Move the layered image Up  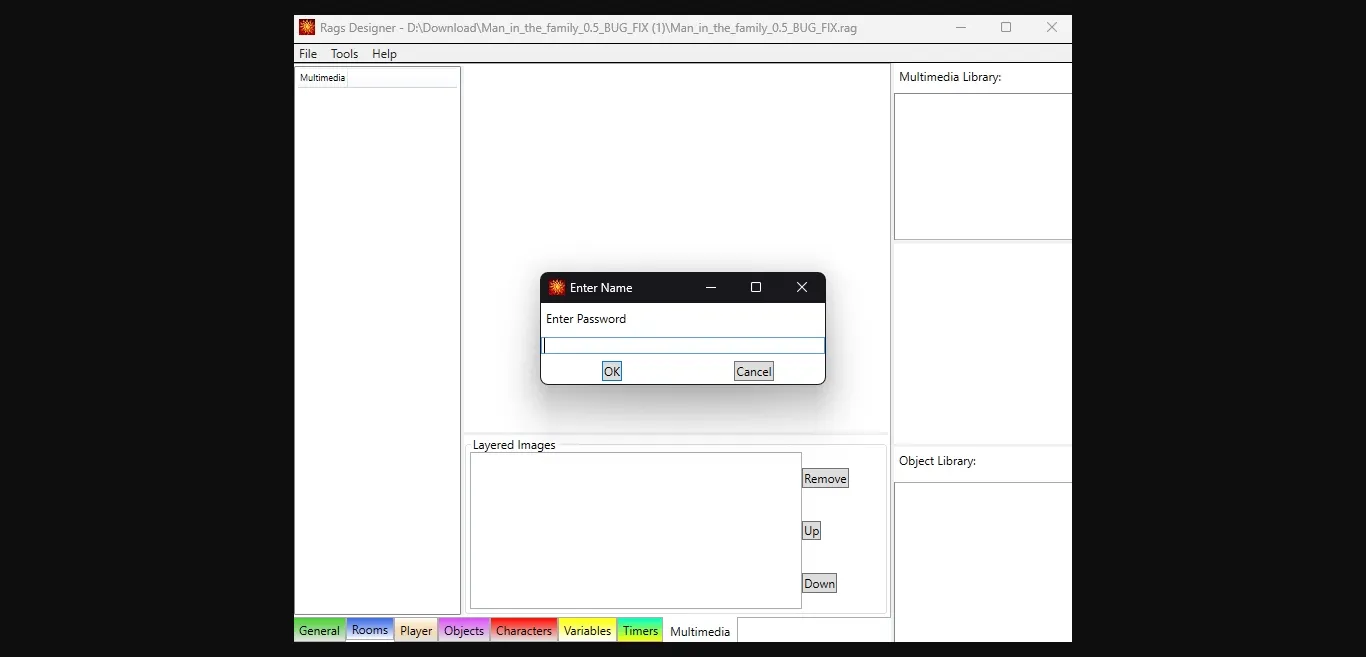[x=811, y=531]
